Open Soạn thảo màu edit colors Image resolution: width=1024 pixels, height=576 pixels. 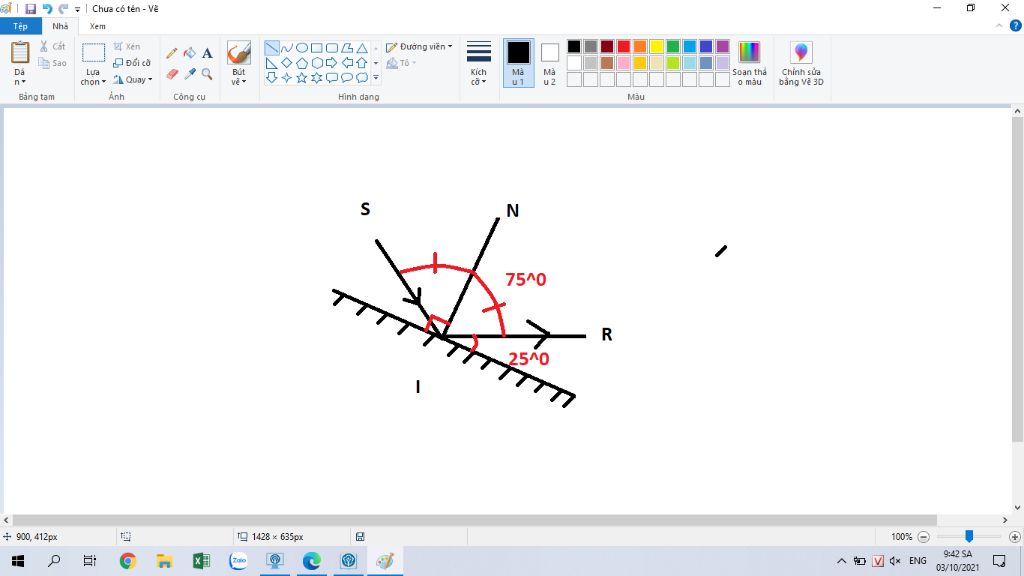point(749,63)
